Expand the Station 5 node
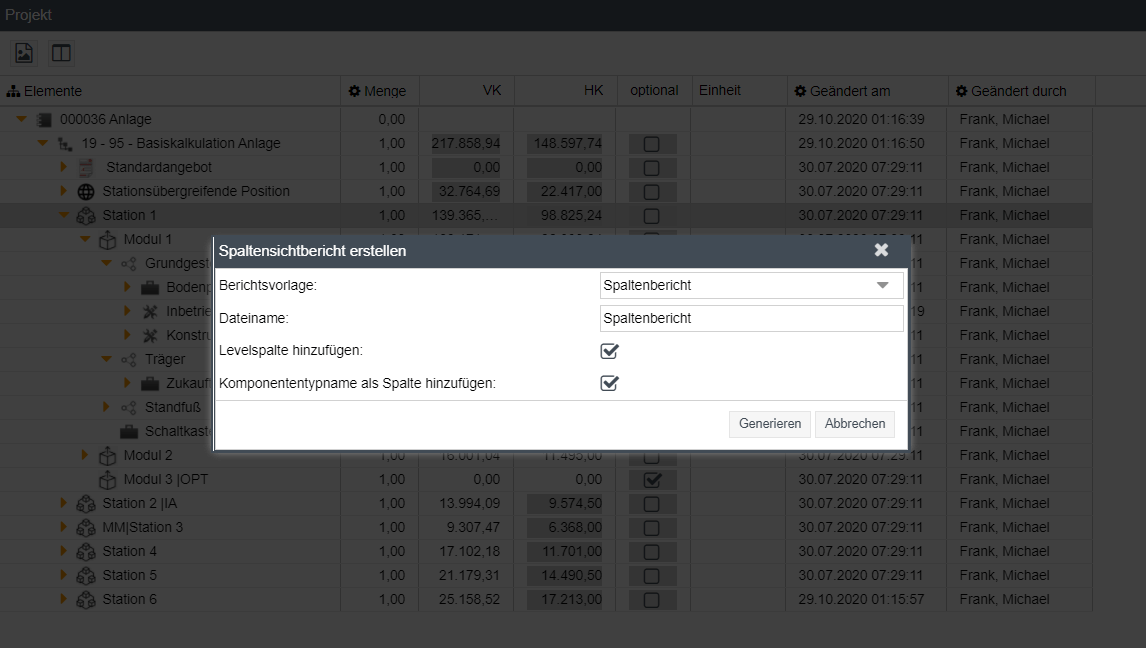This screenshot has height=648, width=1146. click(x=64, y=575)
